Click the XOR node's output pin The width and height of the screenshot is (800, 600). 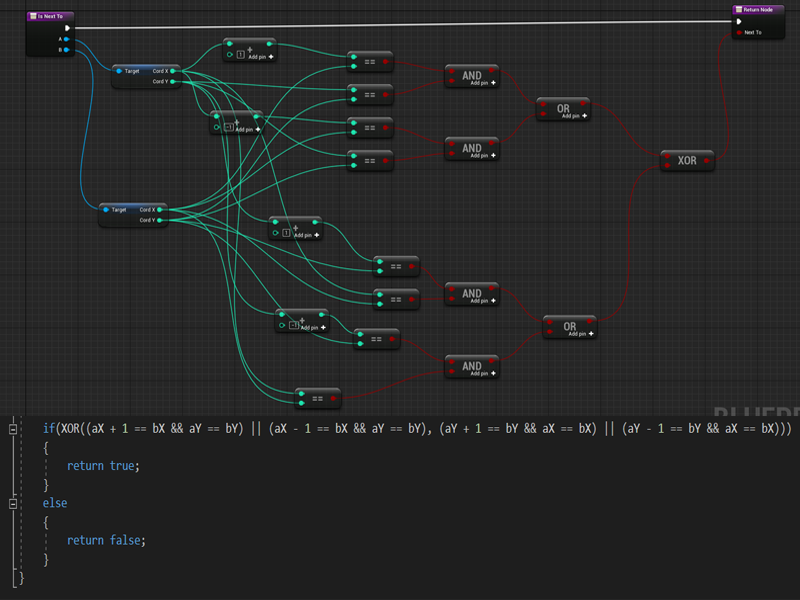coord(707,161)
